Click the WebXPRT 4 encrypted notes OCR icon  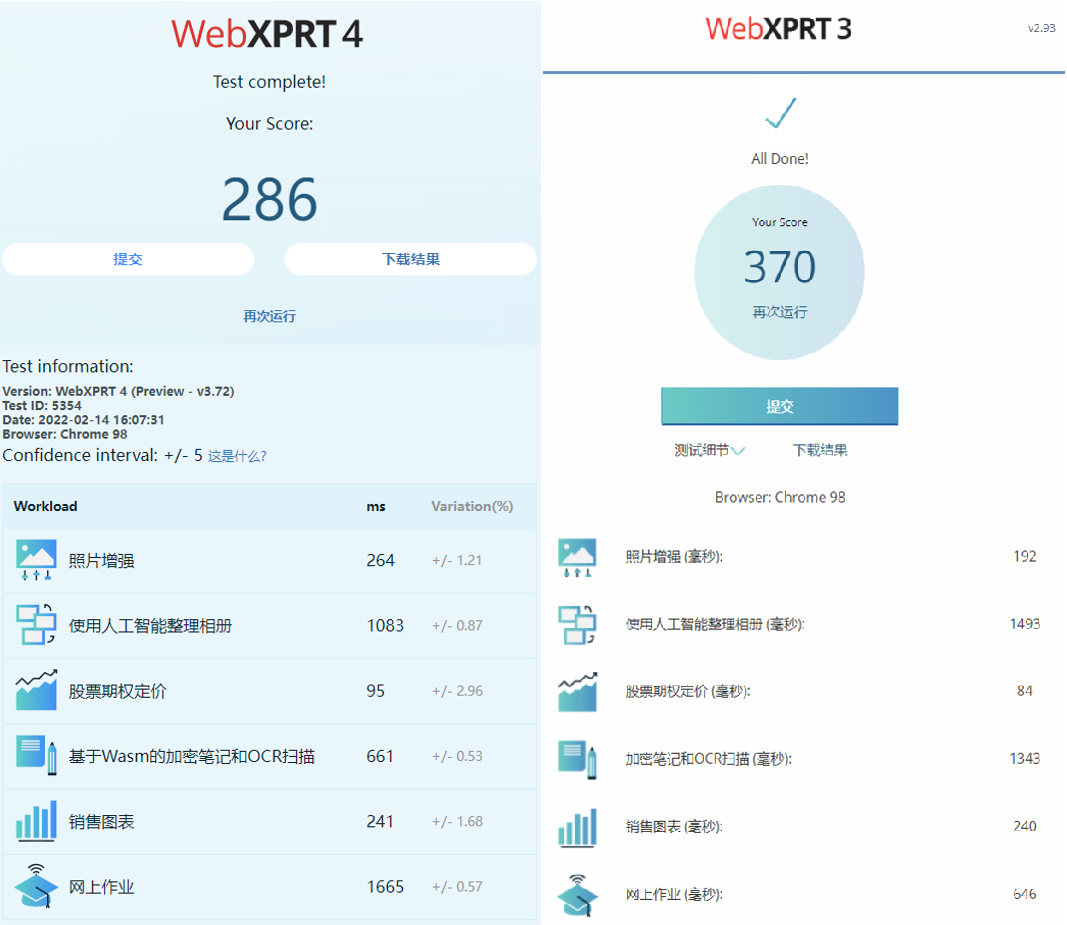pos(36,755)
